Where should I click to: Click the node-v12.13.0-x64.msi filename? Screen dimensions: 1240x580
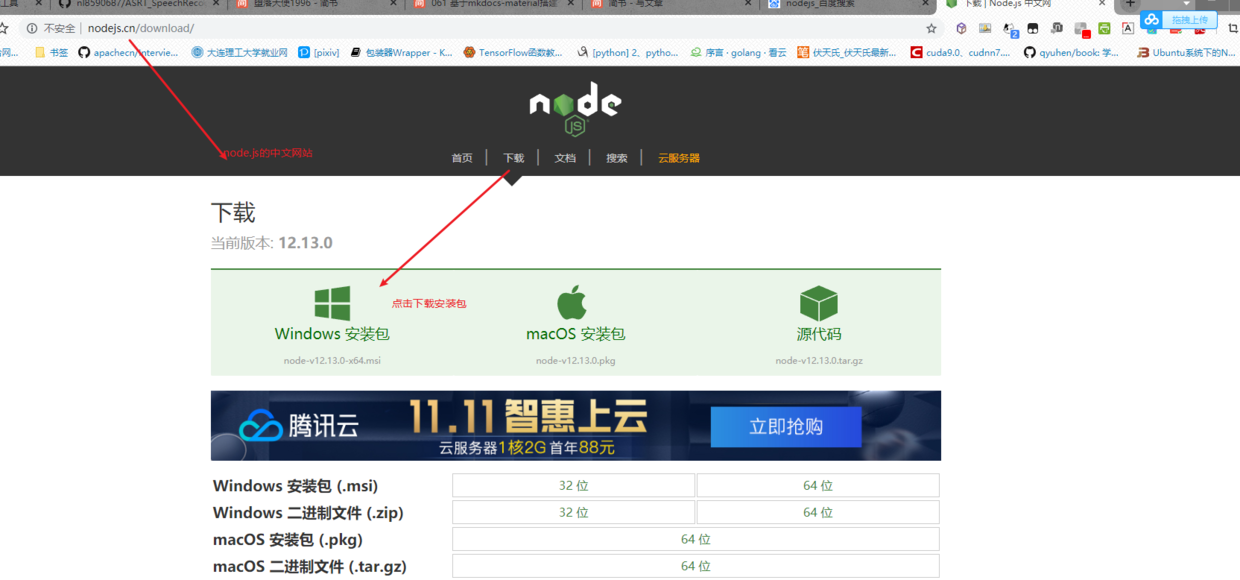(332, 361)
